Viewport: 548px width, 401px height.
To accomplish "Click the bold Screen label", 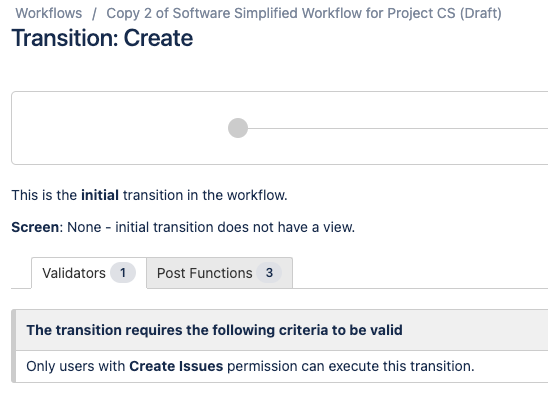I will point(35,227).
